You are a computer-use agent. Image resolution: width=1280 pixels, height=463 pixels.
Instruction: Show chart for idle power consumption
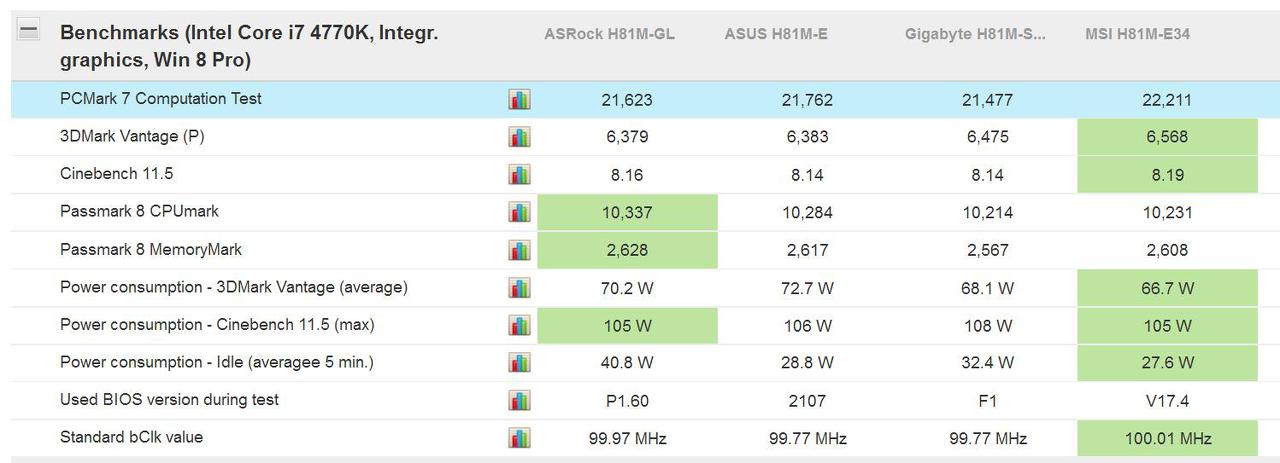pos(519,363)
